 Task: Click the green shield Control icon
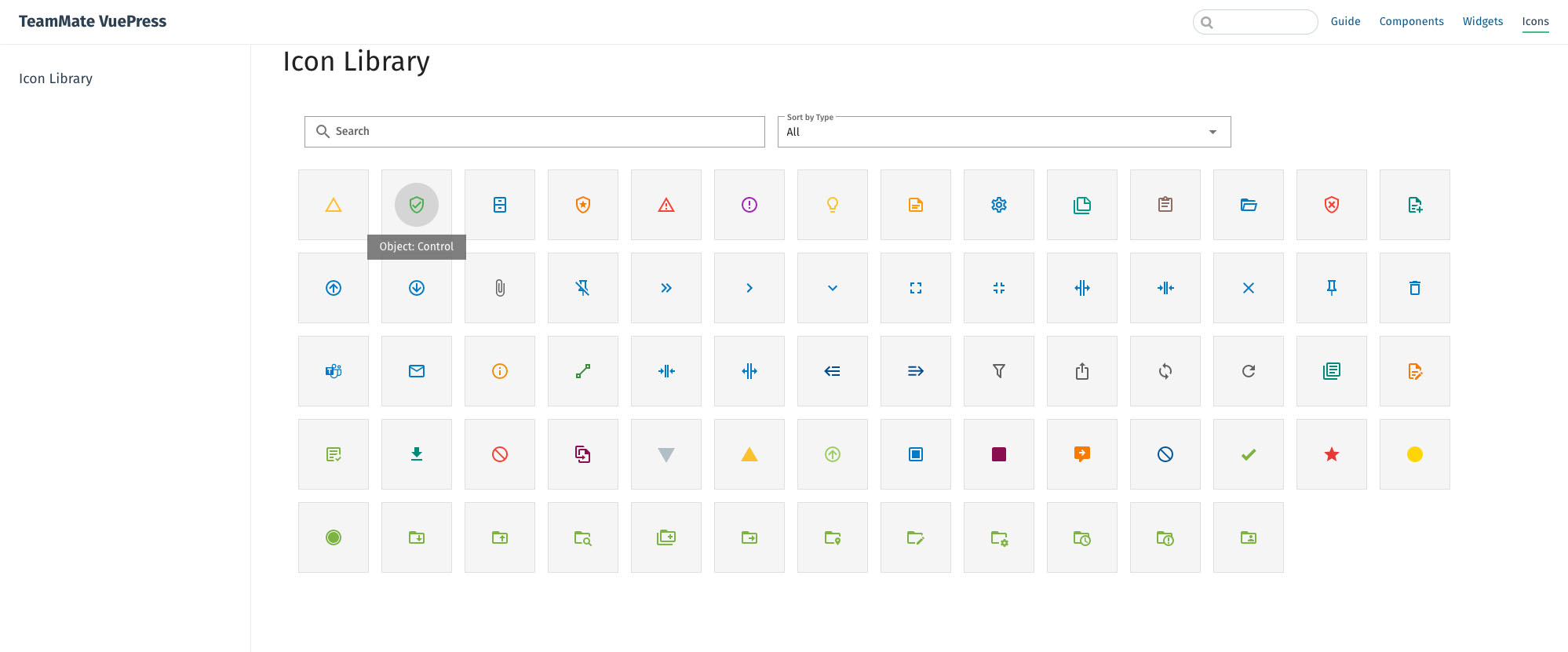click(x=417, y=205)
